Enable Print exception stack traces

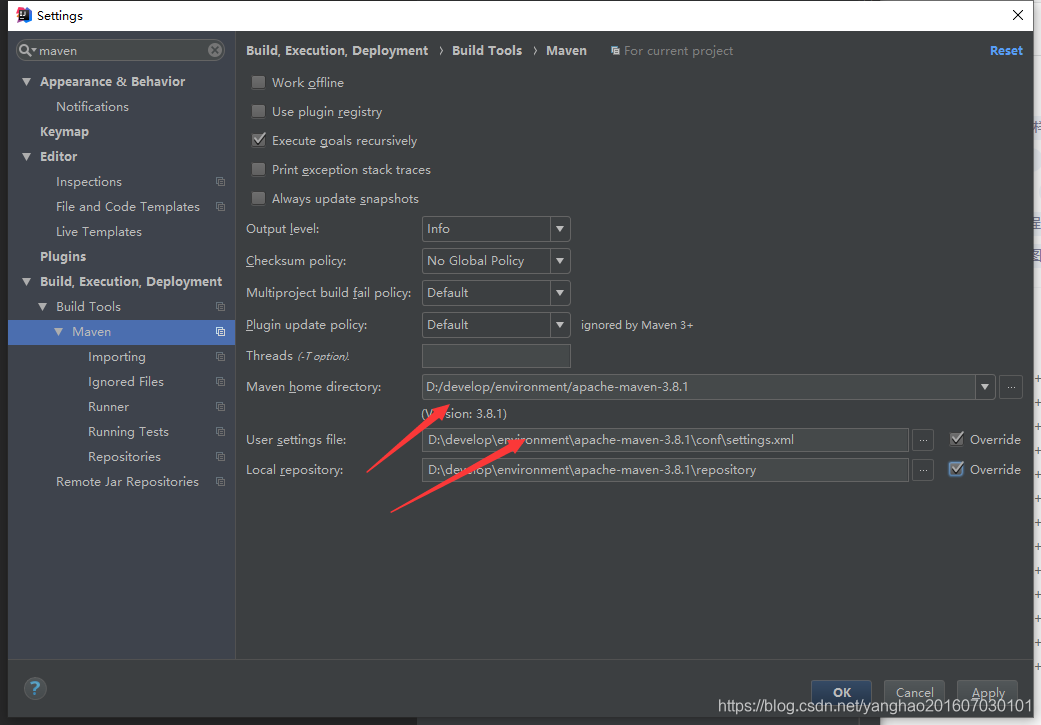coord(258,169)
